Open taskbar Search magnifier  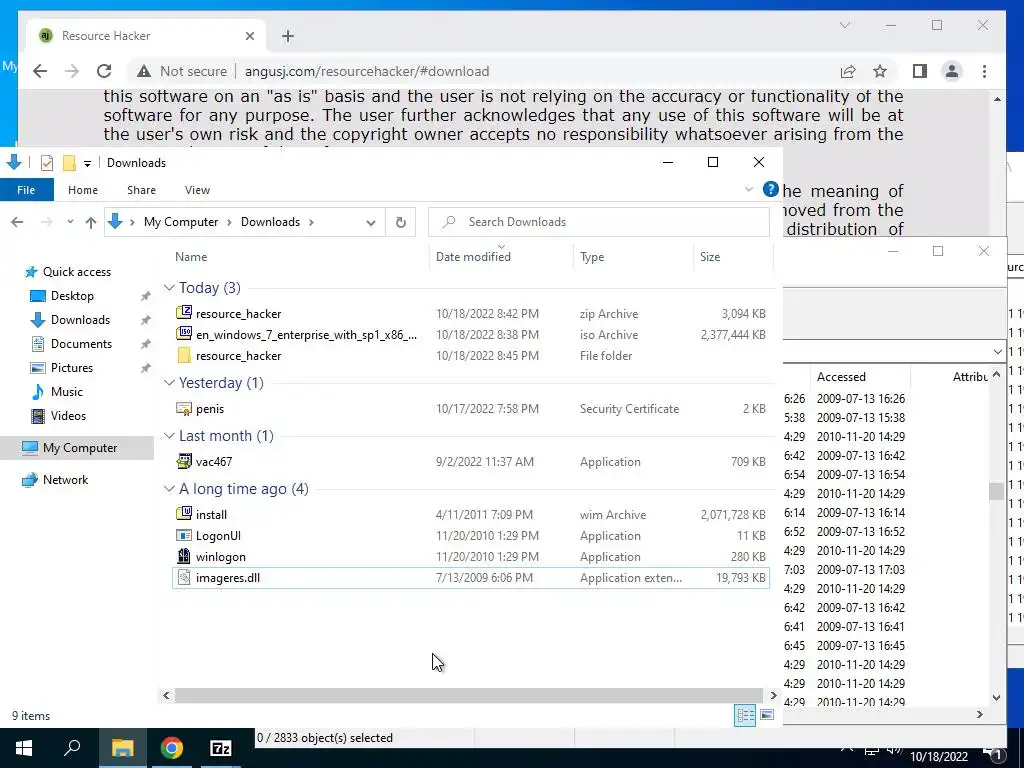(72, 748)
